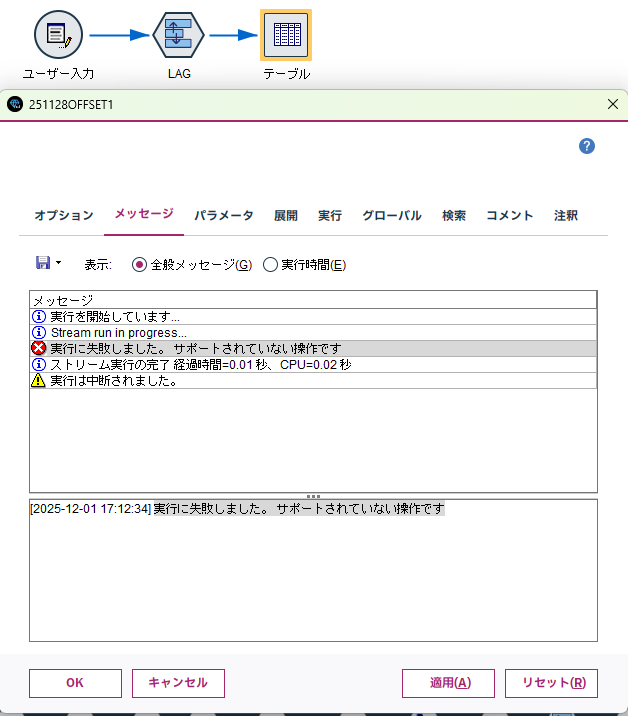Click the info icon beside 実行を開始しています
The height and width of the screenshot is (716, 628).
(39, 316)
